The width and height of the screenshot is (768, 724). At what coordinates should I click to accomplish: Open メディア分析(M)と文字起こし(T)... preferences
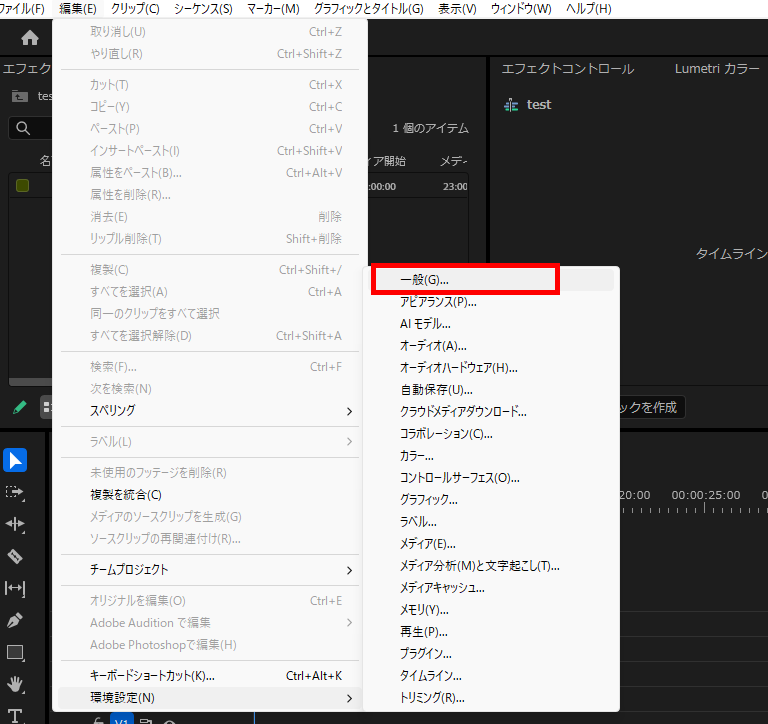point(491,566)
